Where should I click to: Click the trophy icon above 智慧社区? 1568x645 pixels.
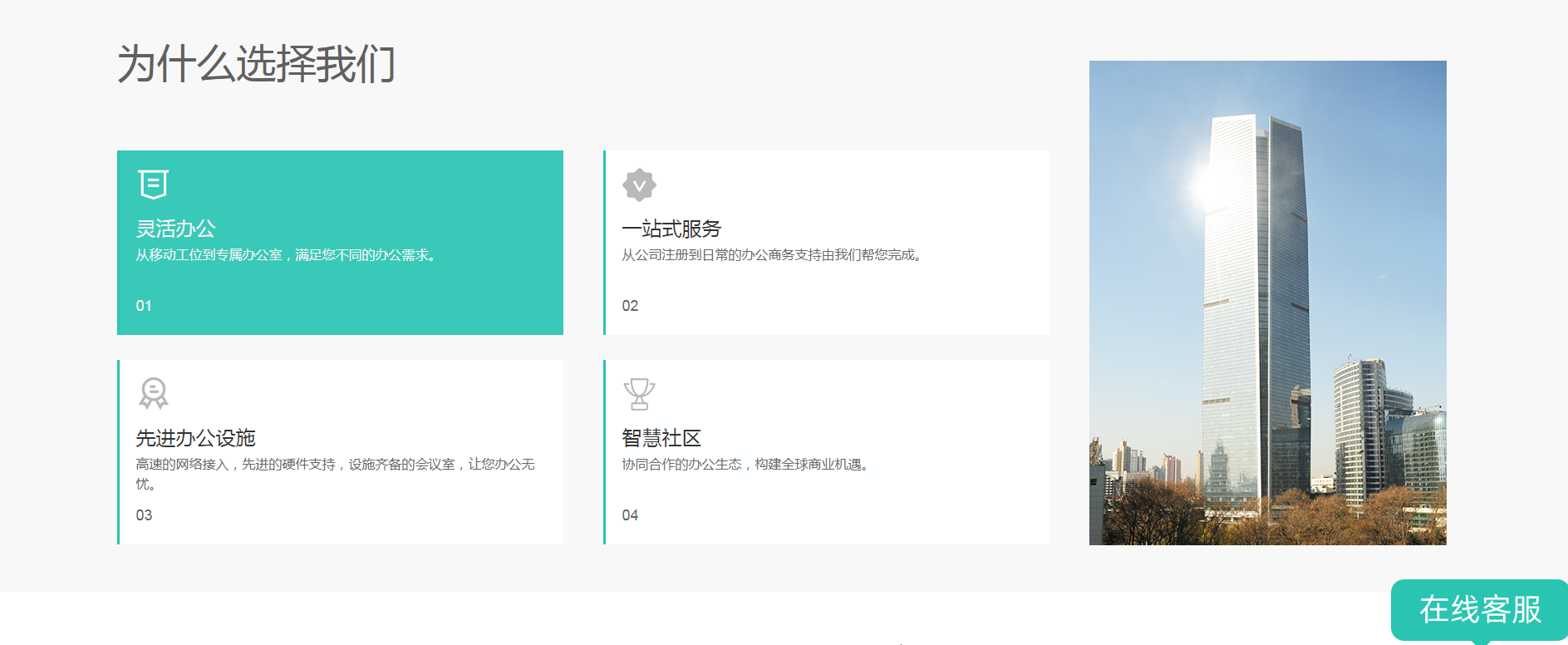pos(639,394)
